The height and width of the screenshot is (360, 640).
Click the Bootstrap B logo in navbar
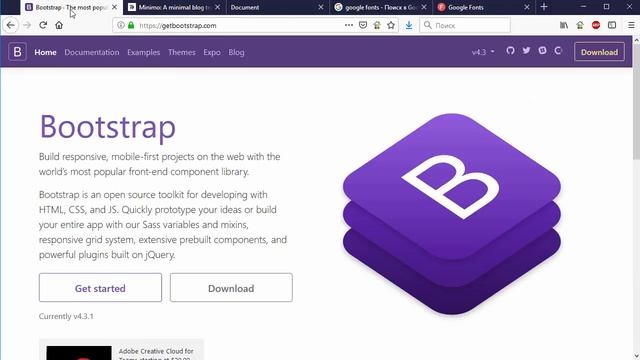tap(18, 52)
